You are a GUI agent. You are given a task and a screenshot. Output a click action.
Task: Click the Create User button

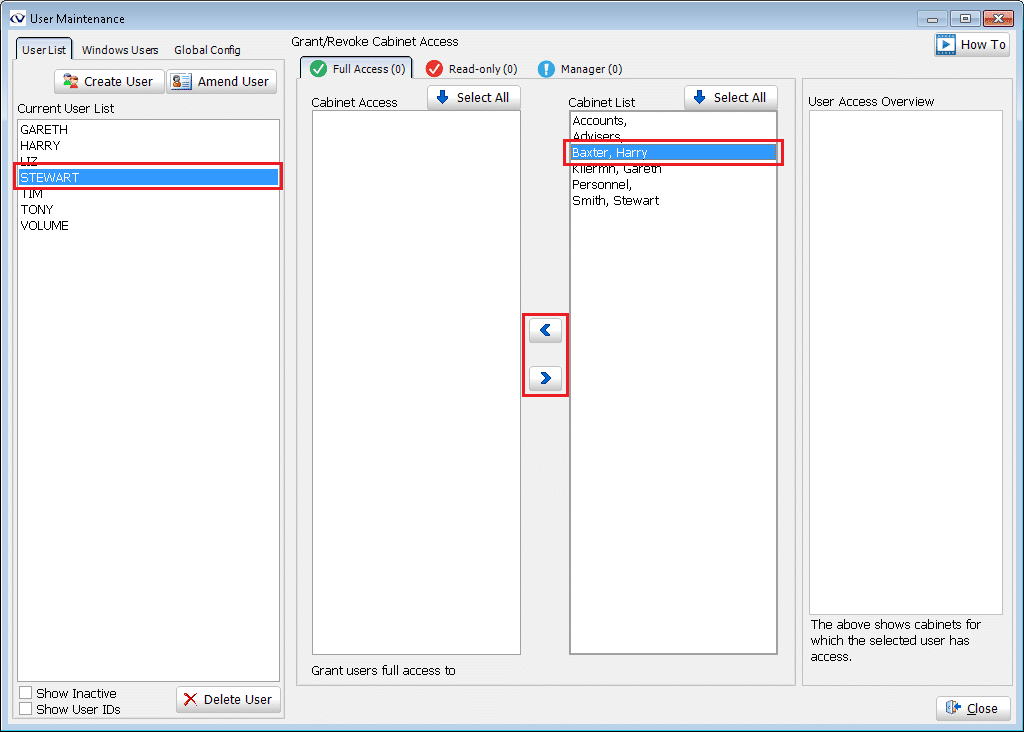(x=108, y=82)
